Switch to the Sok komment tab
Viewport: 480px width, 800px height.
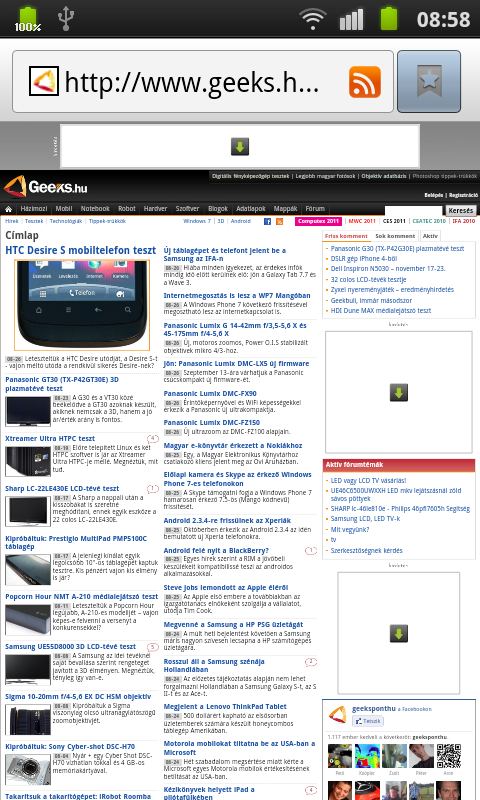click(x=395, y=236)
